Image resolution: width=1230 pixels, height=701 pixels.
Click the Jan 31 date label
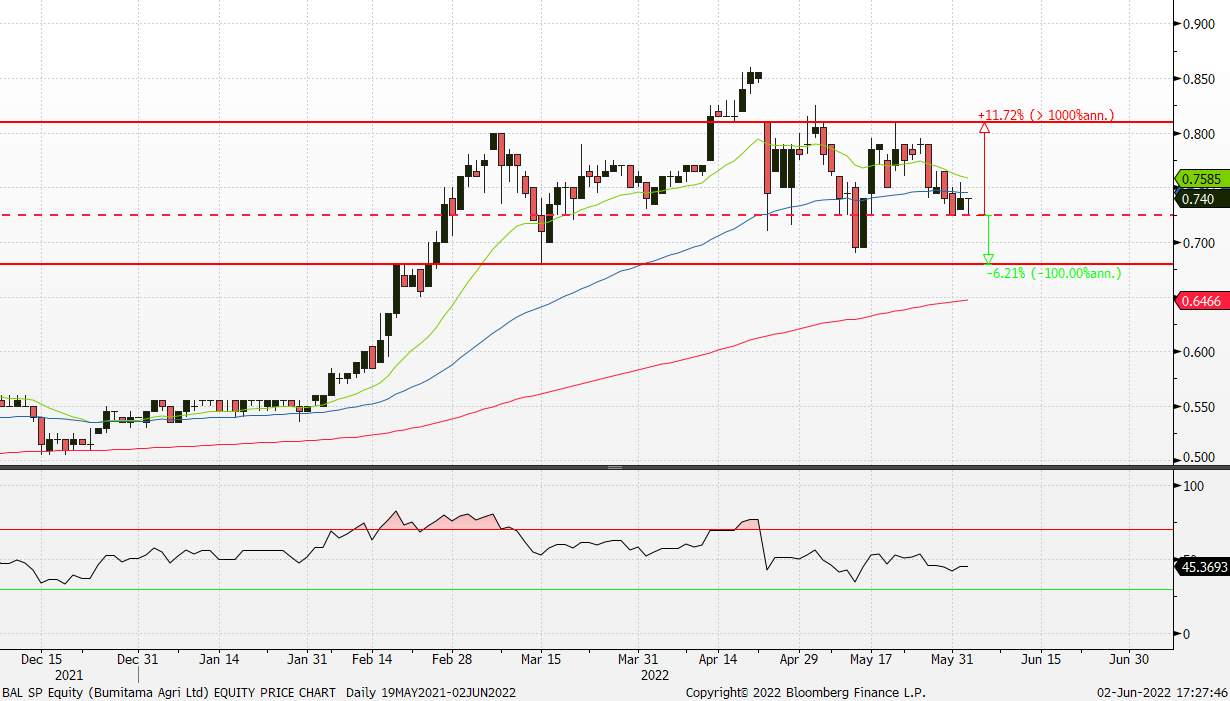[x=307, y=660]
